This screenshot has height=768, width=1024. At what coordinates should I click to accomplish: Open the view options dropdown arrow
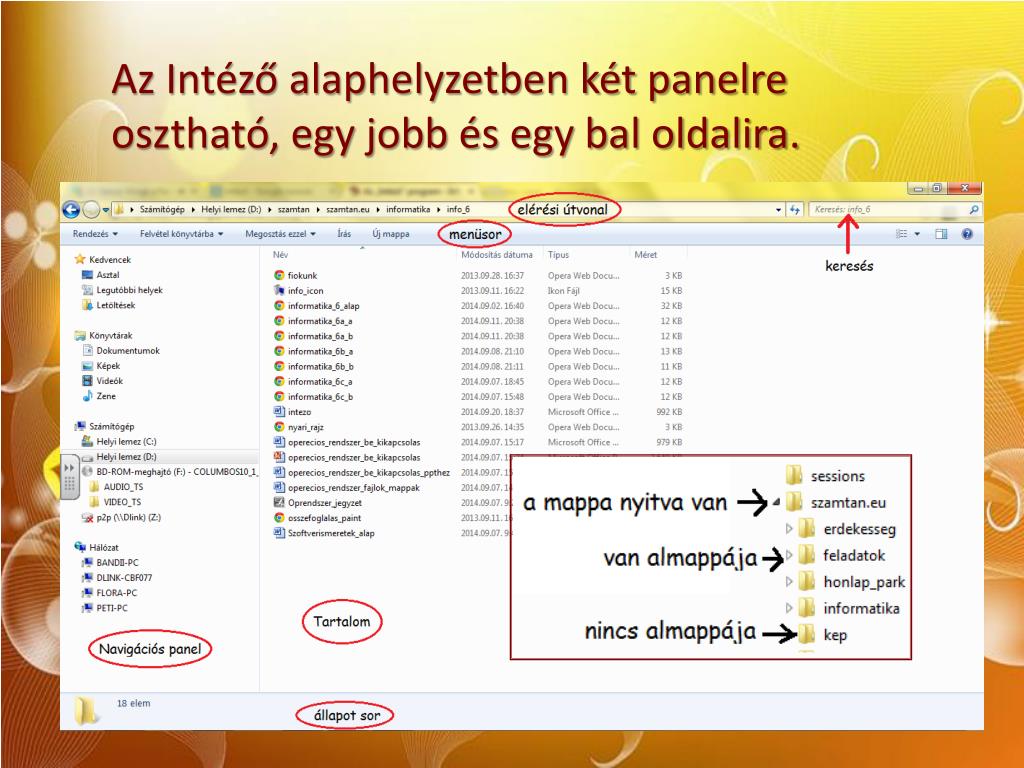pyautogui.click(x=917, y=234)
